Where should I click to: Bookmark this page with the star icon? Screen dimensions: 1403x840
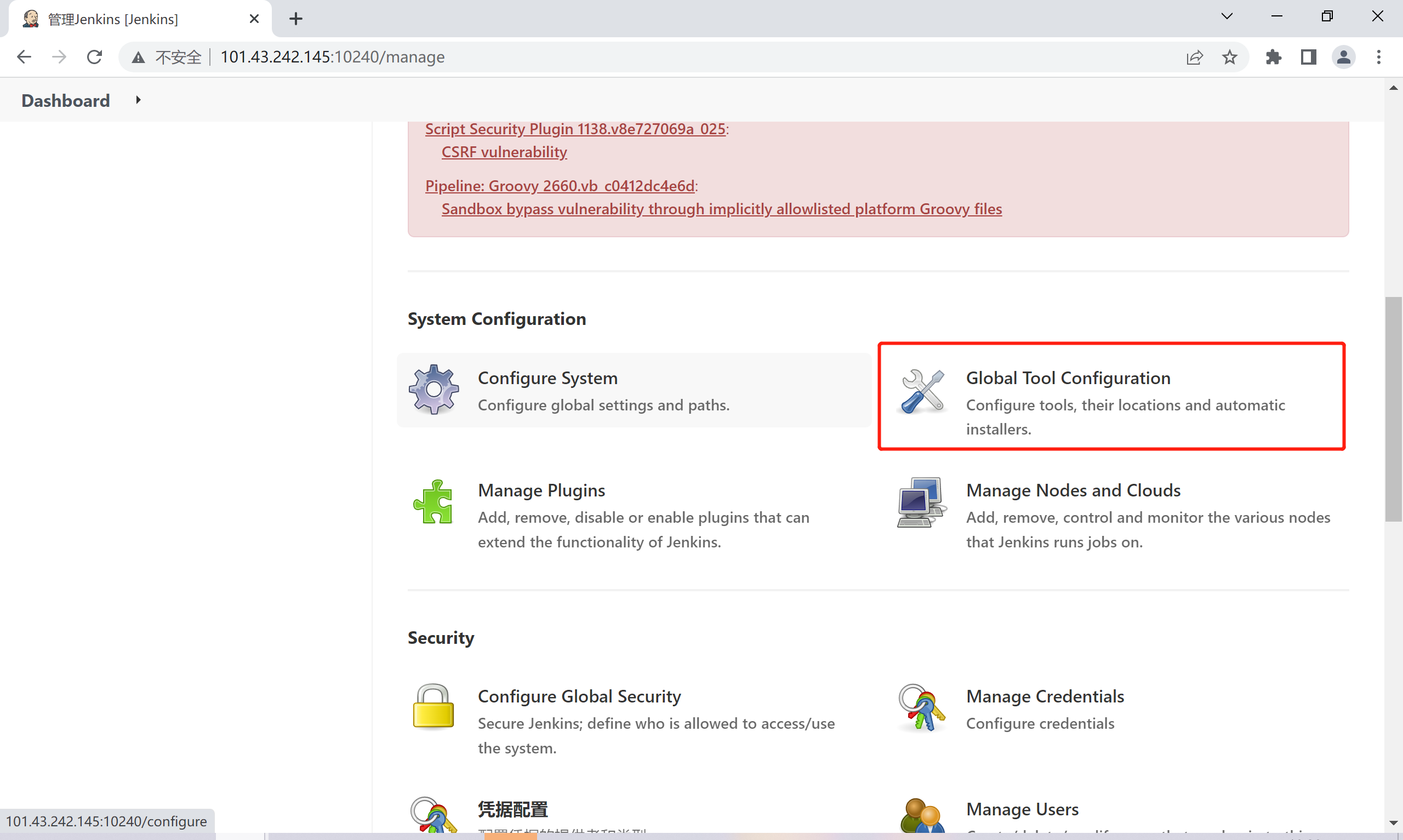[1229, 57]
